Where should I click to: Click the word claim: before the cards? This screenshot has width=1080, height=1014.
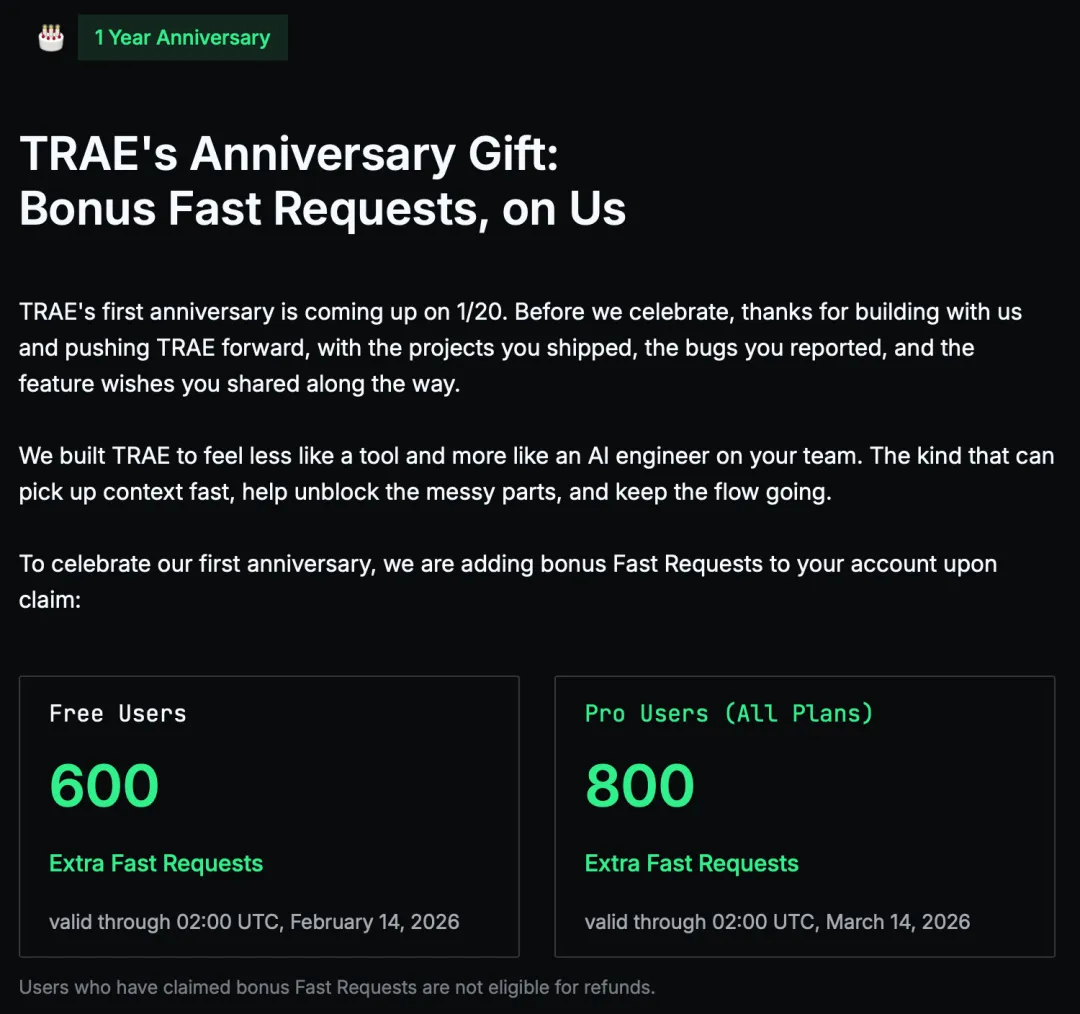pyautogui.click(x=48, y=600)
